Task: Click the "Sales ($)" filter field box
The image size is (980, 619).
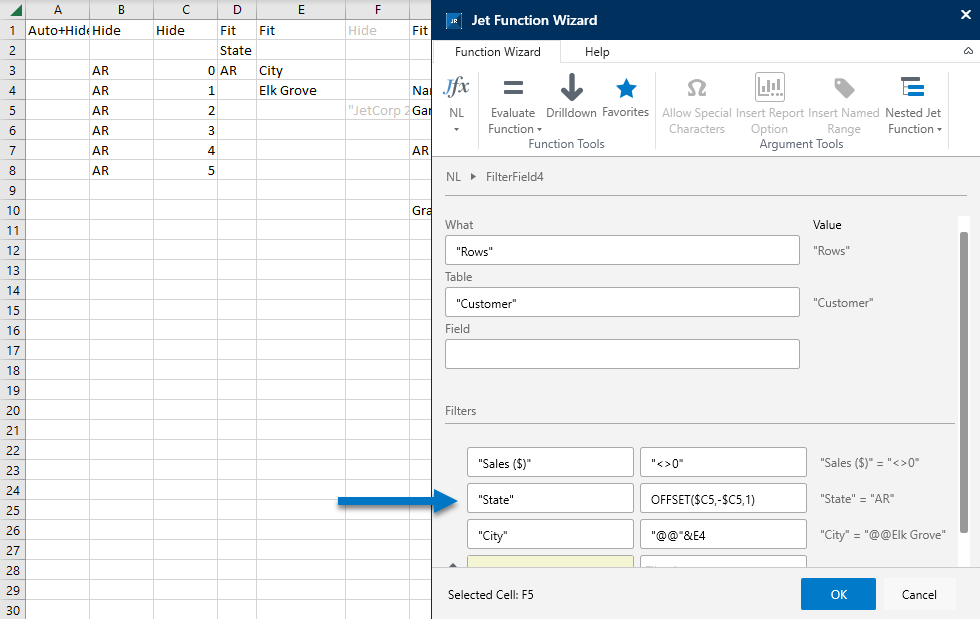Action: [x=550, y=463]
